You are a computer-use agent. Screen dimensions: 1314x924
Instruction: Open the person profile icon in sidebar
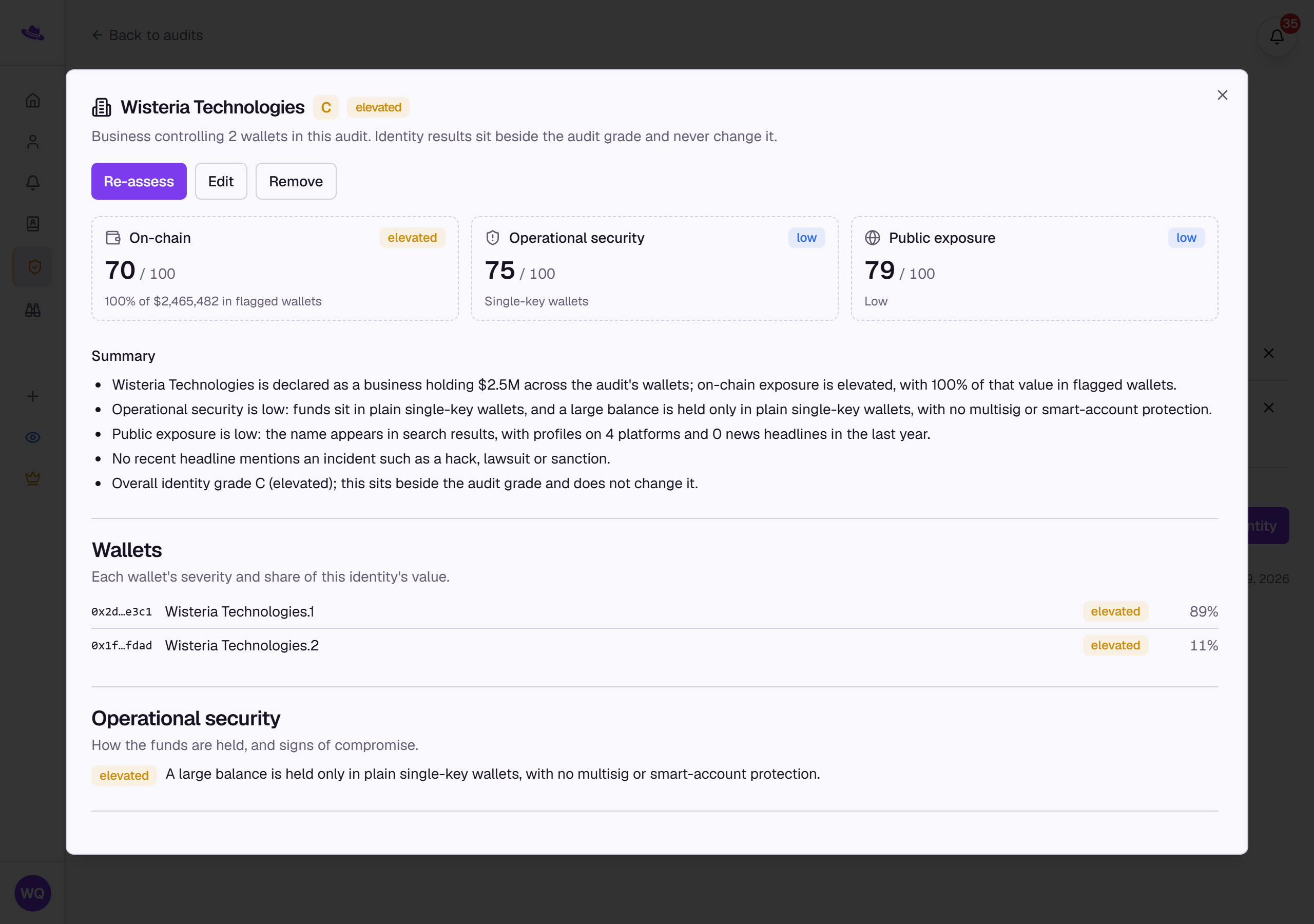33,141
